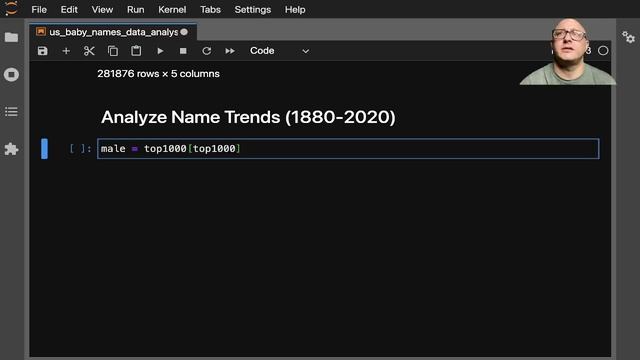This screenshot has height=360, width=640.
Task: Restart the kernel
Action: [207, 51]
